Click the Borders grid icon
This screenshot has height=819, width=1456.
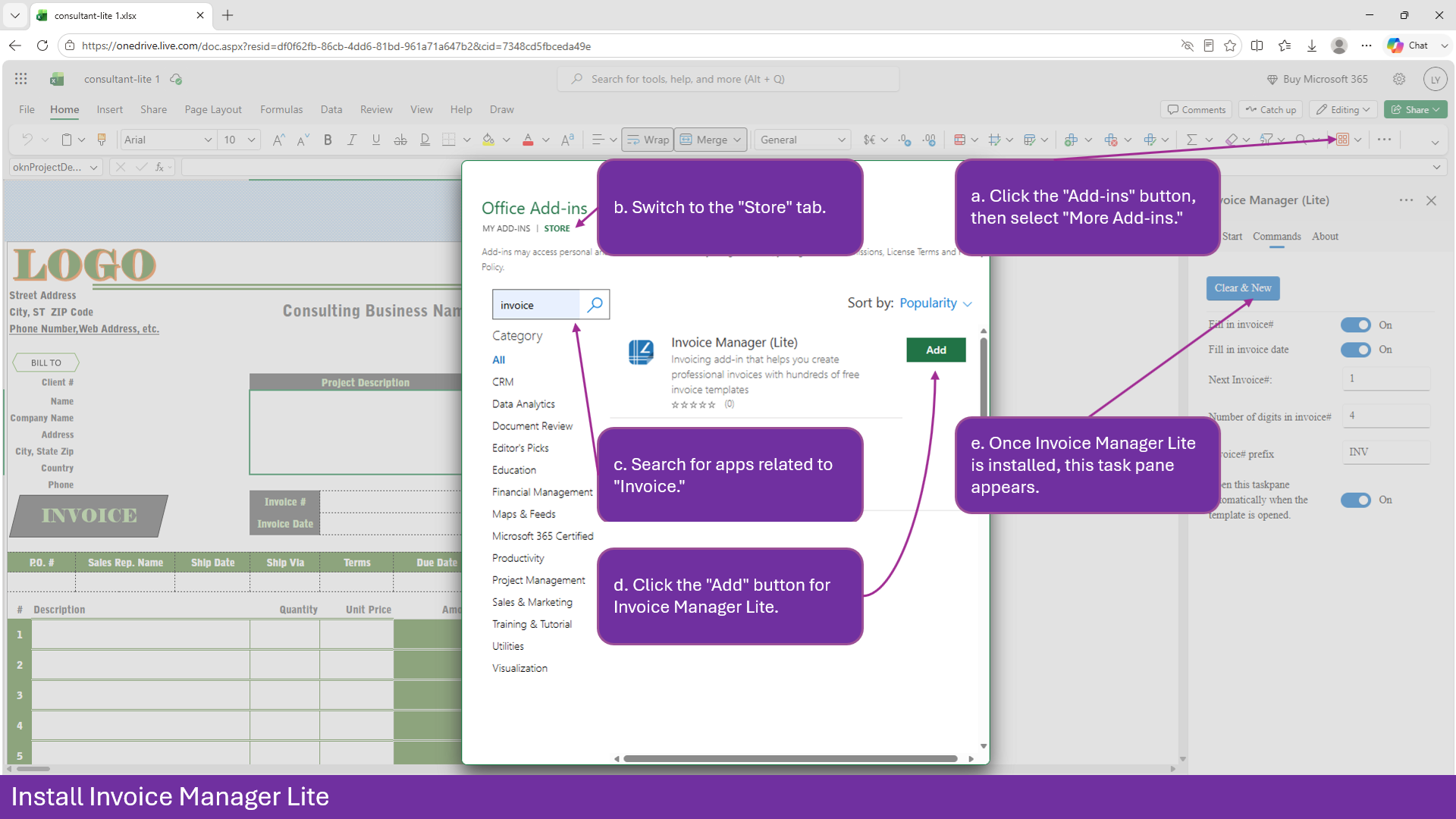tap(449, 140)
